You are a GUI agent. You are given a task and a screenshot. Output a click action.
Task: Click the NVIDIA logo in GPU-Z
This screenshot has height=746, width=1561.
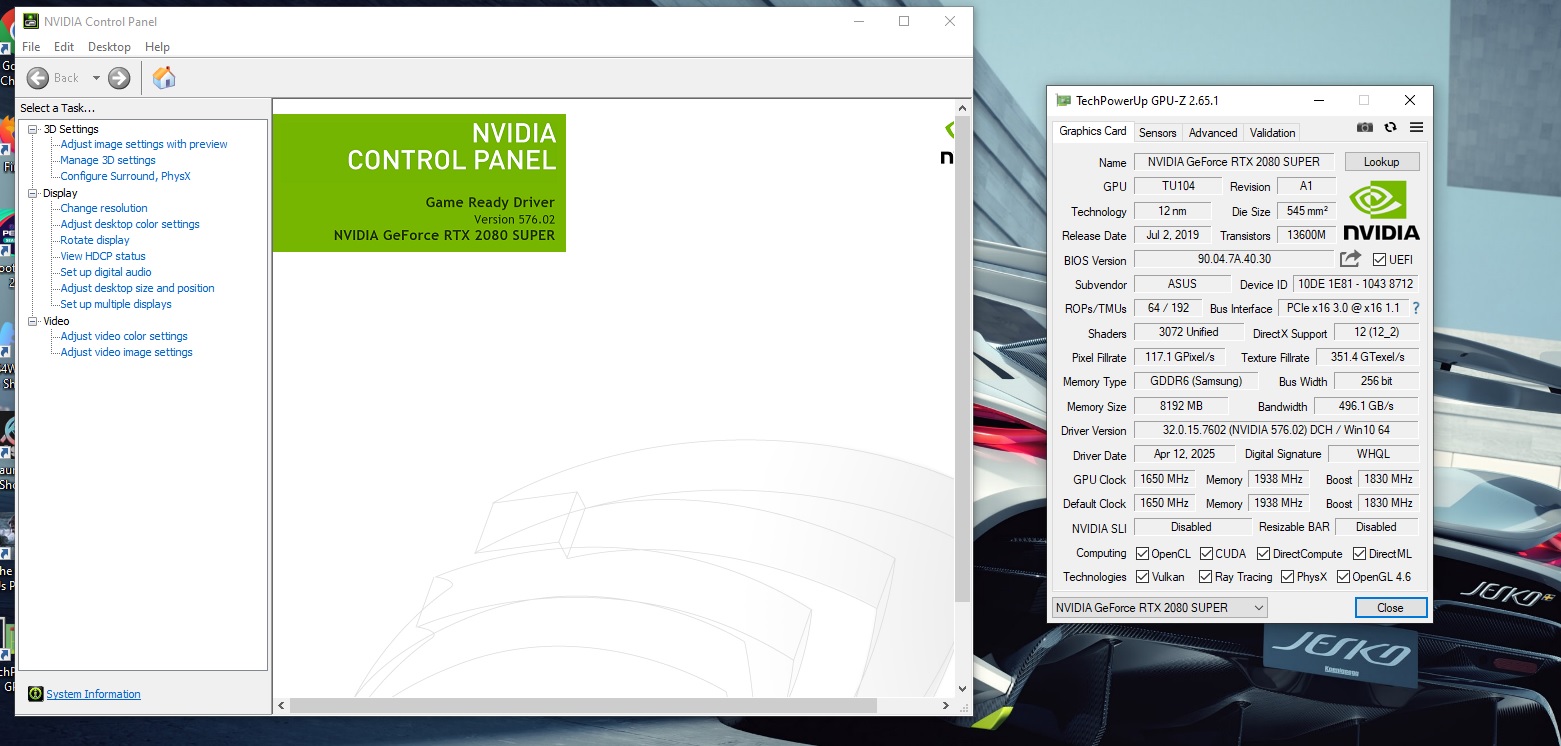pyautogui.click(x=1381, y=211)
